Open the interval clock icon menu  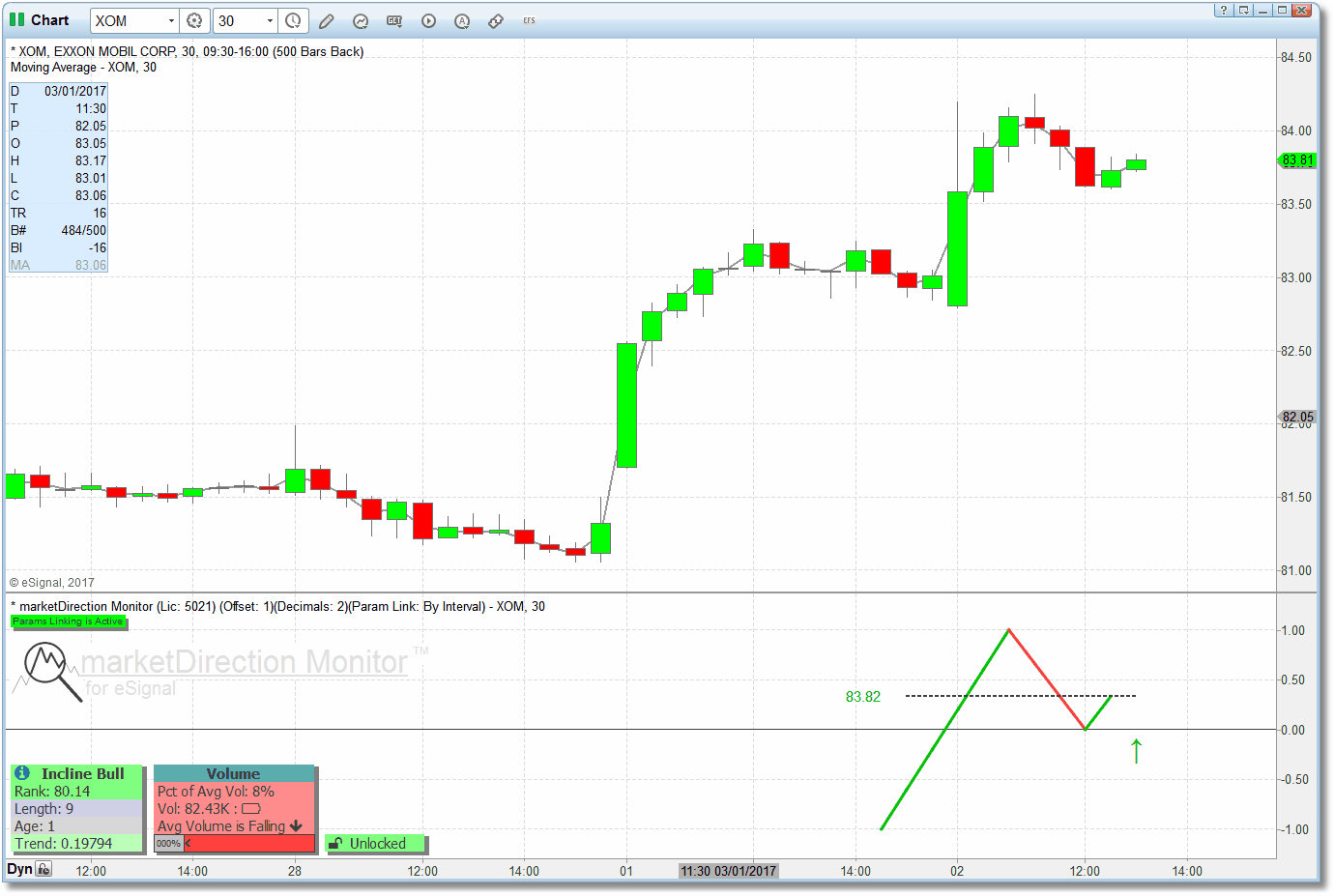pyautogui.click(x=293, y=20)
